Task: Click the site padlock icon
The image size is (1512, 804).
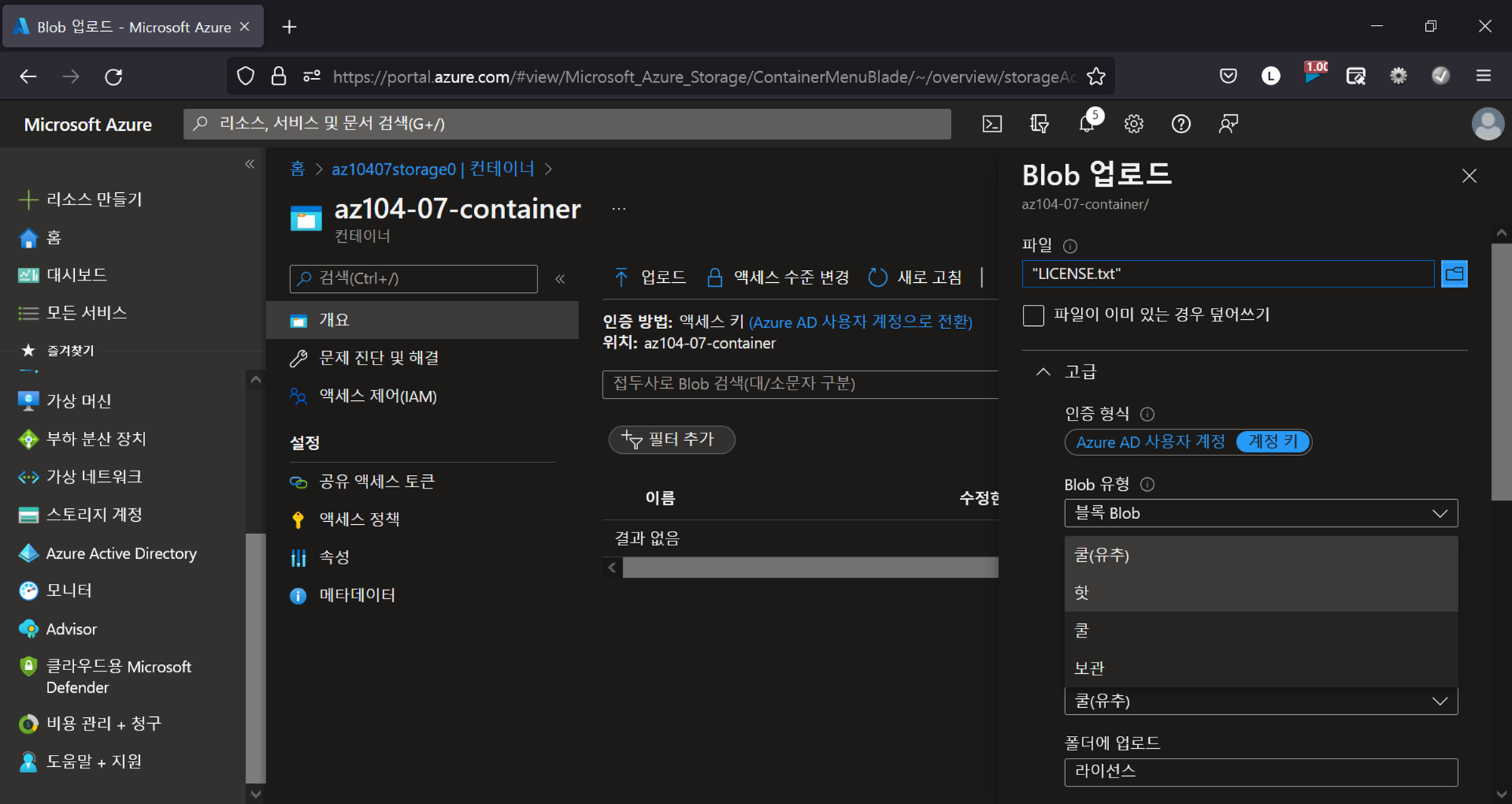Action: [x=278, y=76]
